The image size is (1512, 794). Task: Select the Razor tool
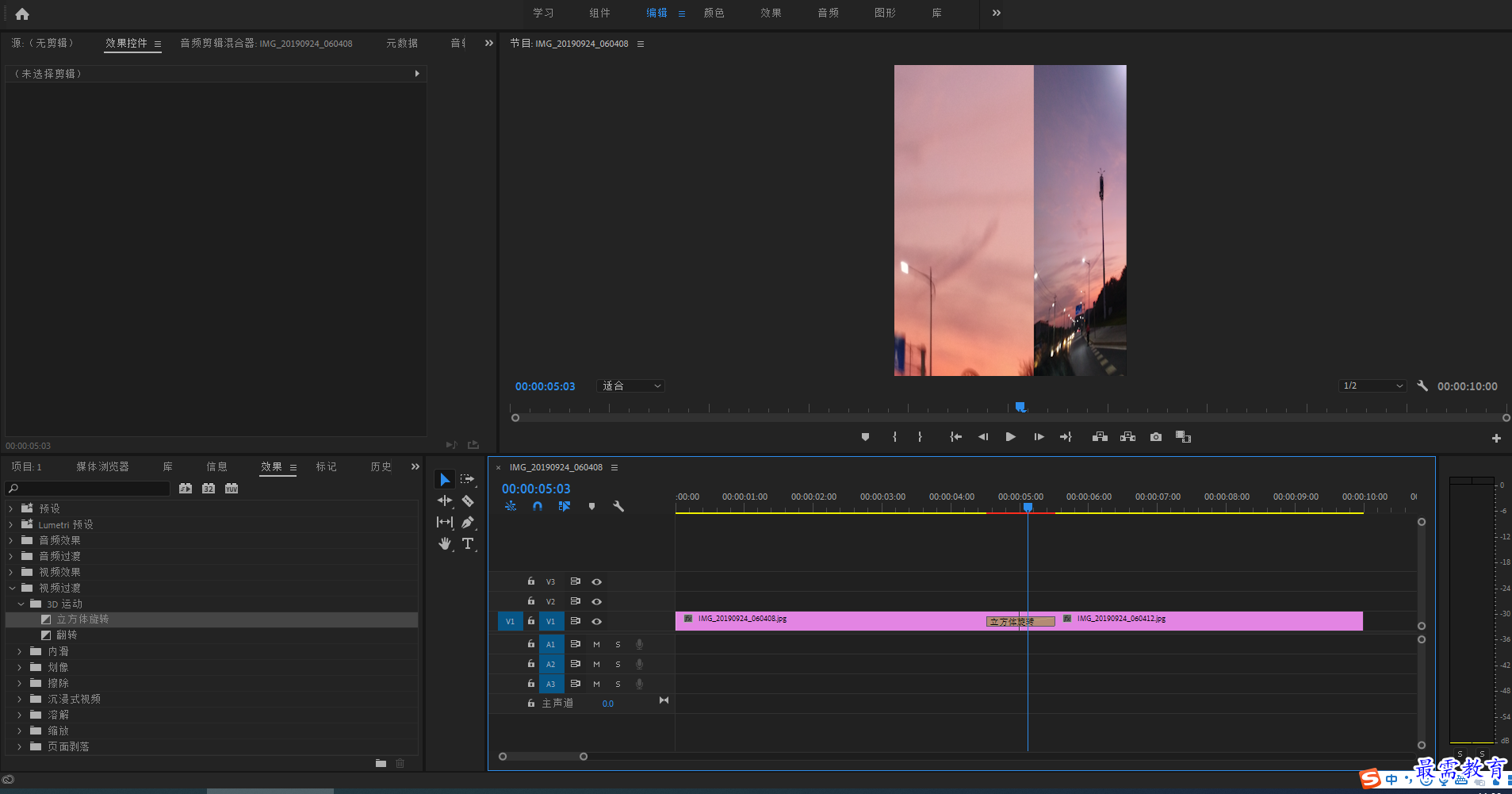468,501
